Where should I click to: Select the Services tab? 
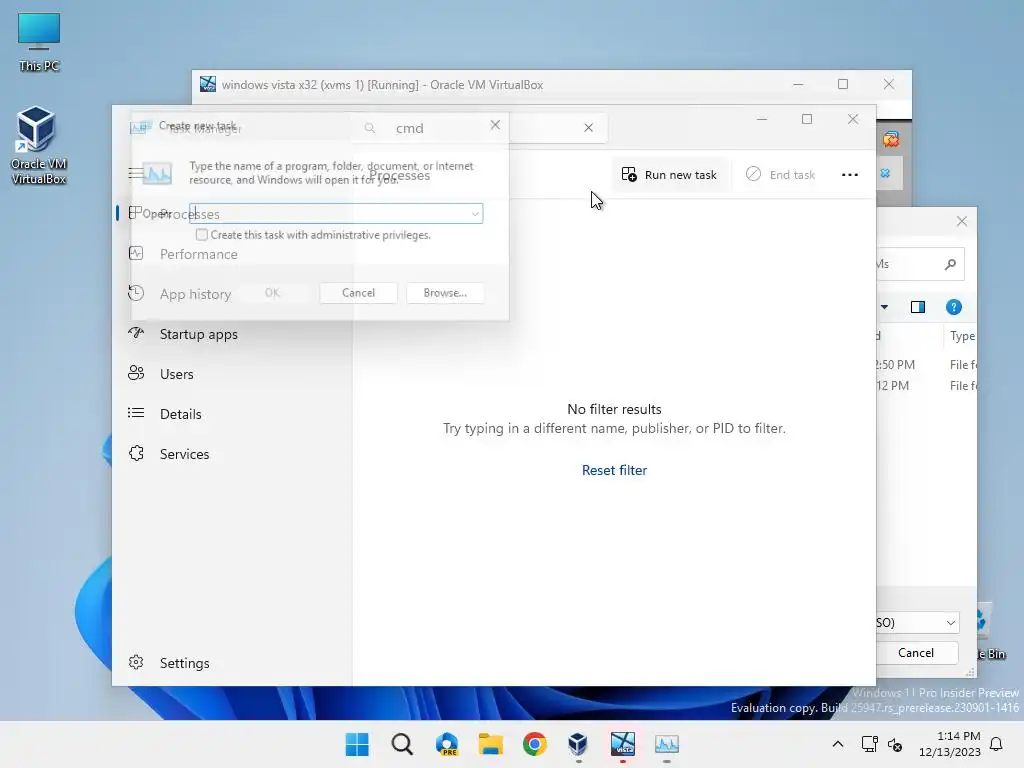pos(184,454)
